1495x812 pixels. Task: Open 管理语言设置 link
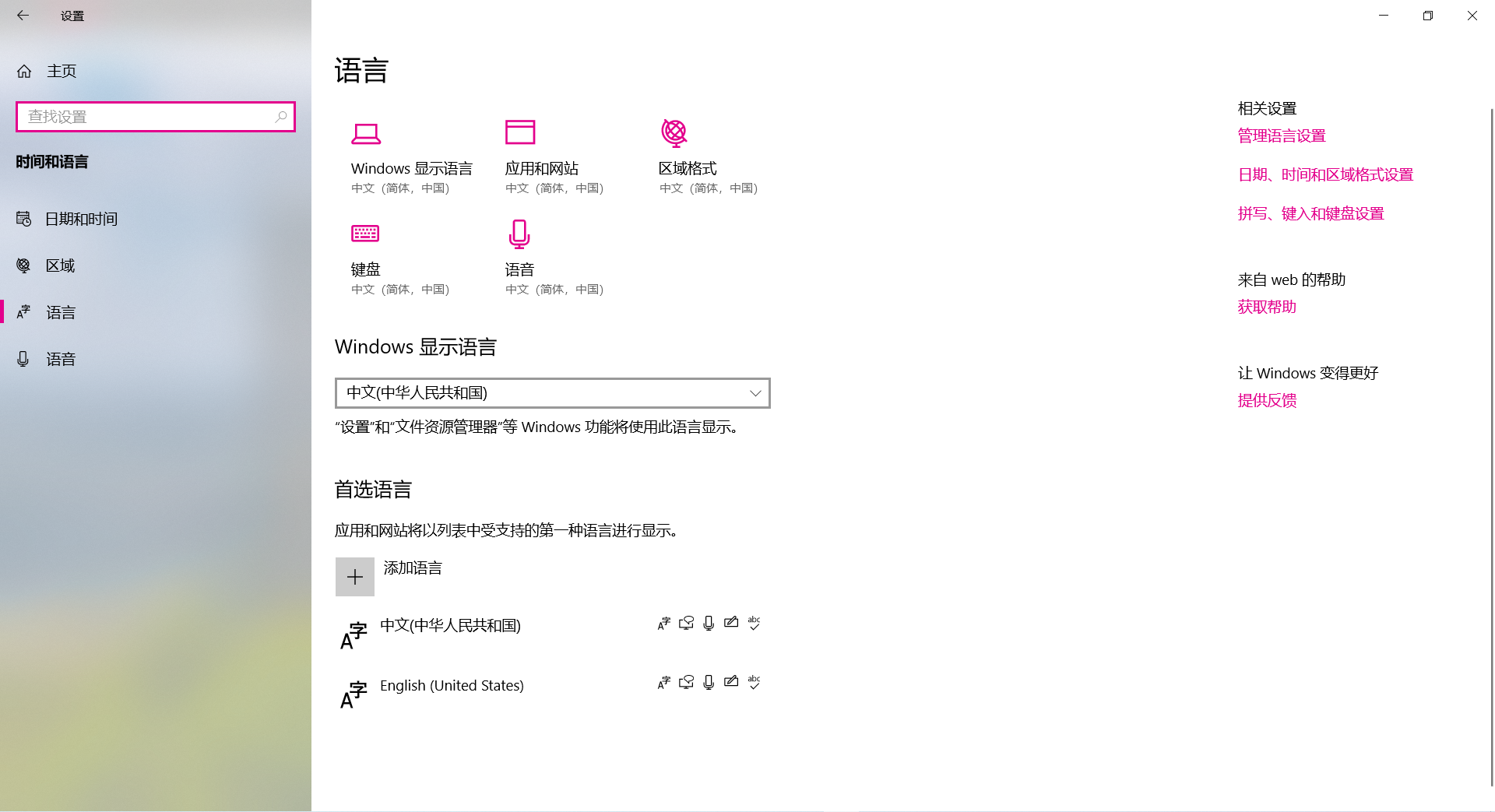point(1280,135)
